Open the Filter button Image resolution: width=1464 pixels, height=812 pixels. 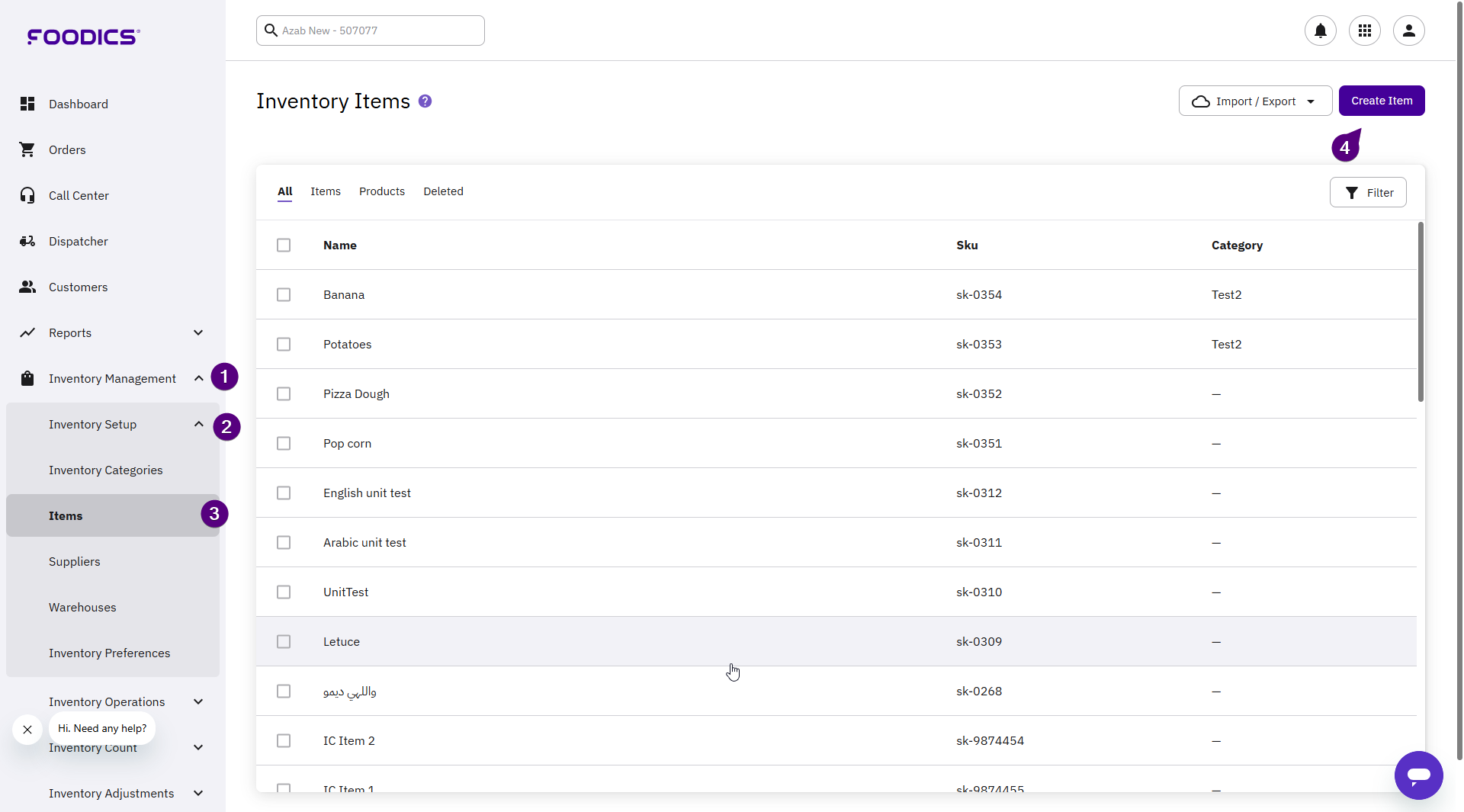click(x=1367, y=193)
